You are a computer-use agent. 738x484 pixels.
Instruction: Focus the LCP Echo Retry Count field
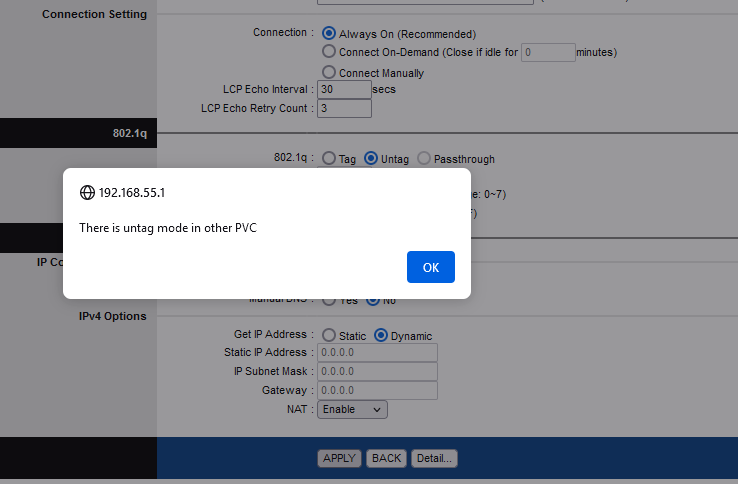click(x=344, y=108)
